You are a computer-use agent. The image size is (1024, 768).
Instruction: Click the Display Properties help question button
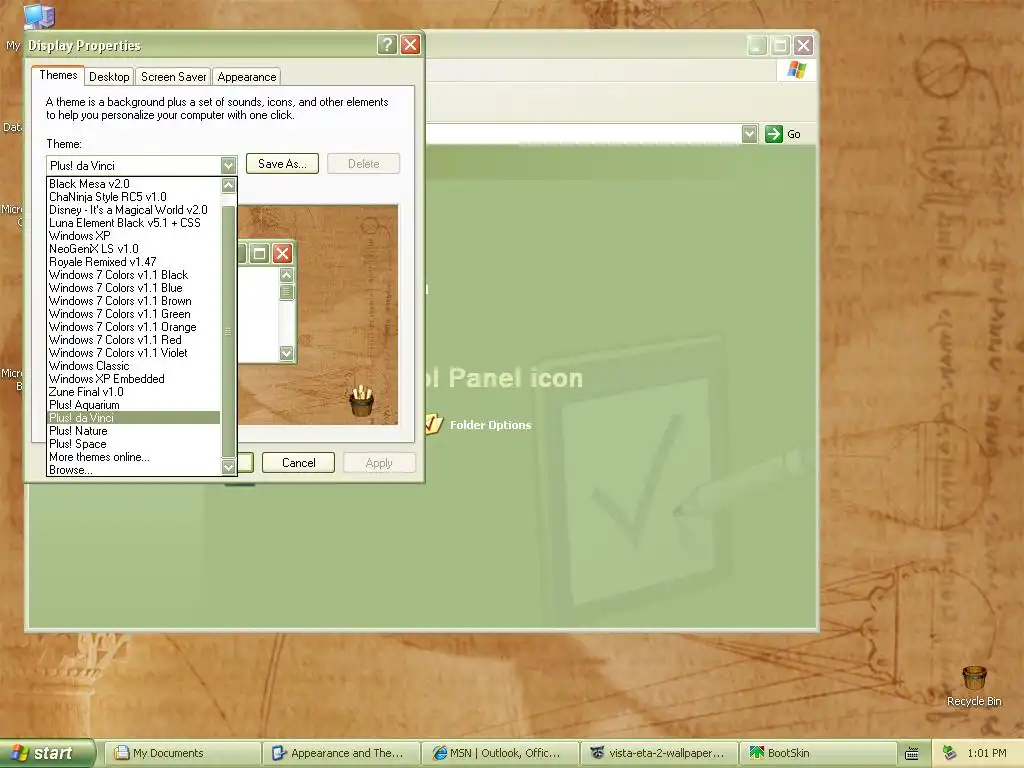387,45
